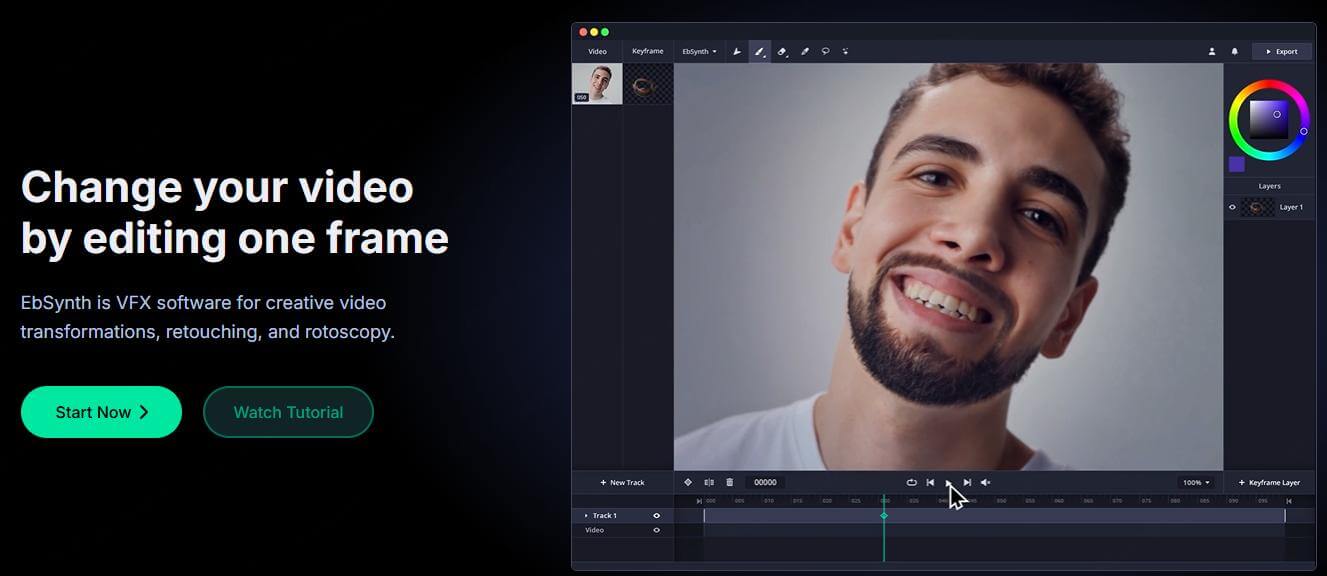Screen dimensions: 1327x576
Task: Toggle visibility of the Video track
Action: click(x=657, y=530)
